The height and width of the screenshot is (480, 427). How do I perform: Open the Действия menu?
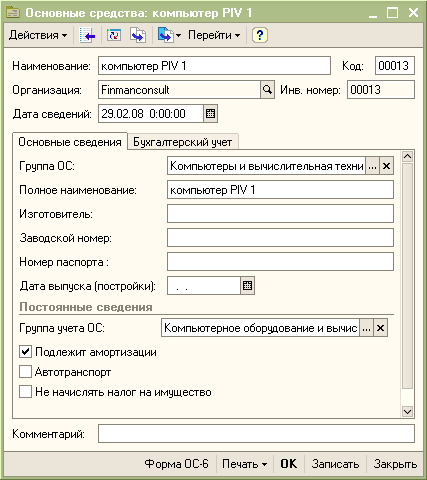coord(38,35)
